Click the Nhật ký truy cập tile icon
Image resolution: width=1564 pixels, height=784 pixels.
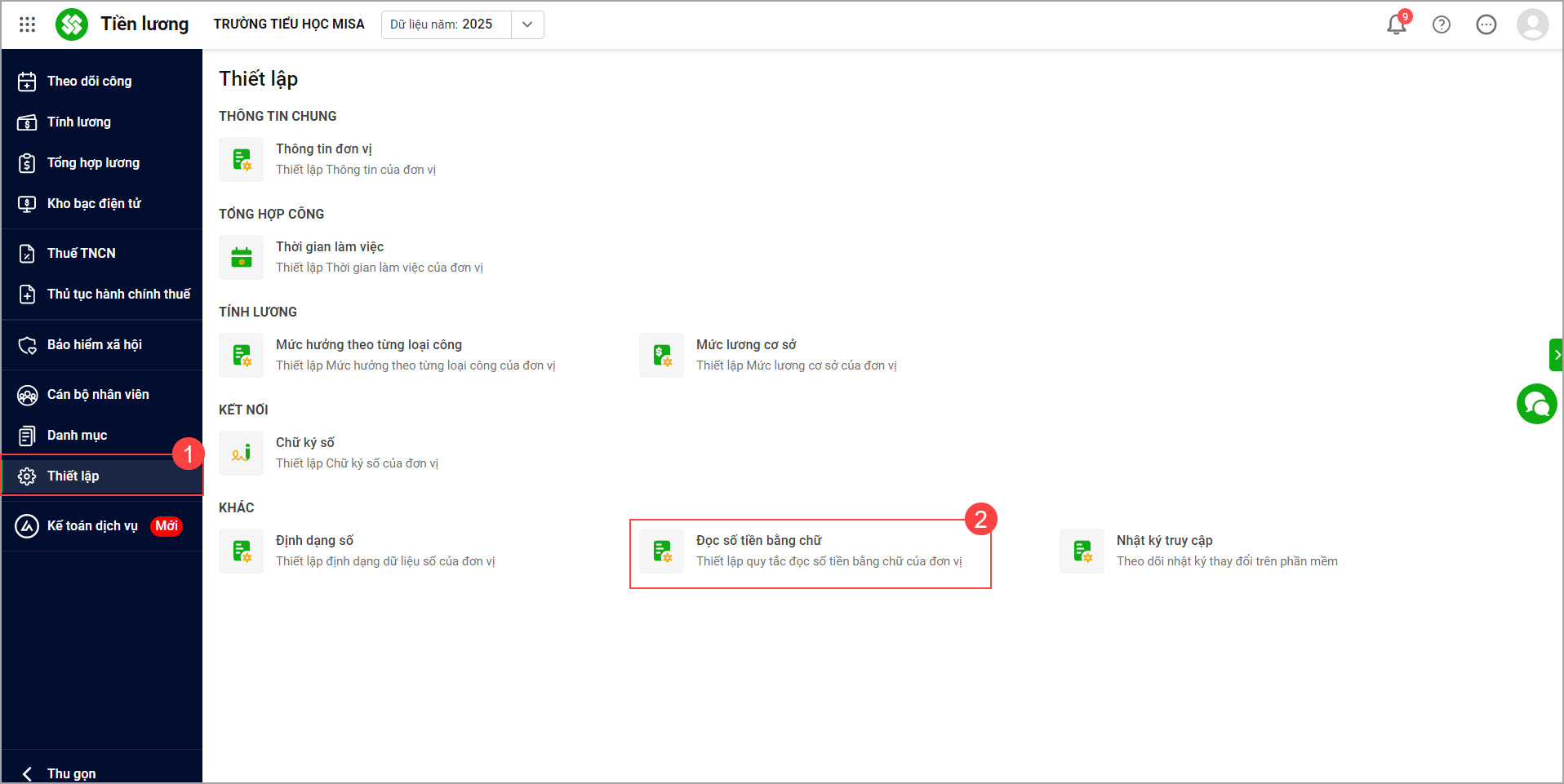pos(1082,551)
